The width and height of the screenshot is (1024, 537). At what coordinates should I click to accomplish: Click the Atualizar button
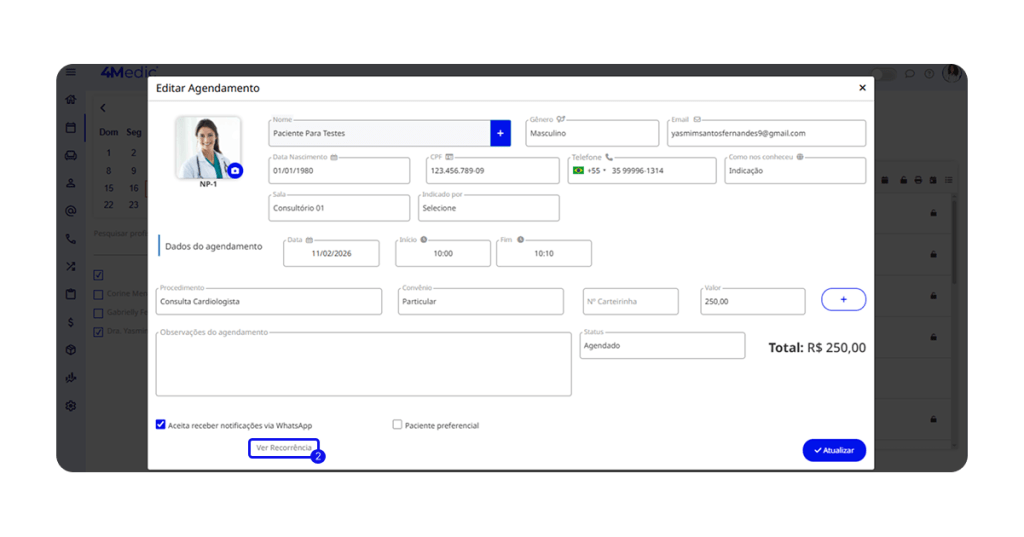833,450
